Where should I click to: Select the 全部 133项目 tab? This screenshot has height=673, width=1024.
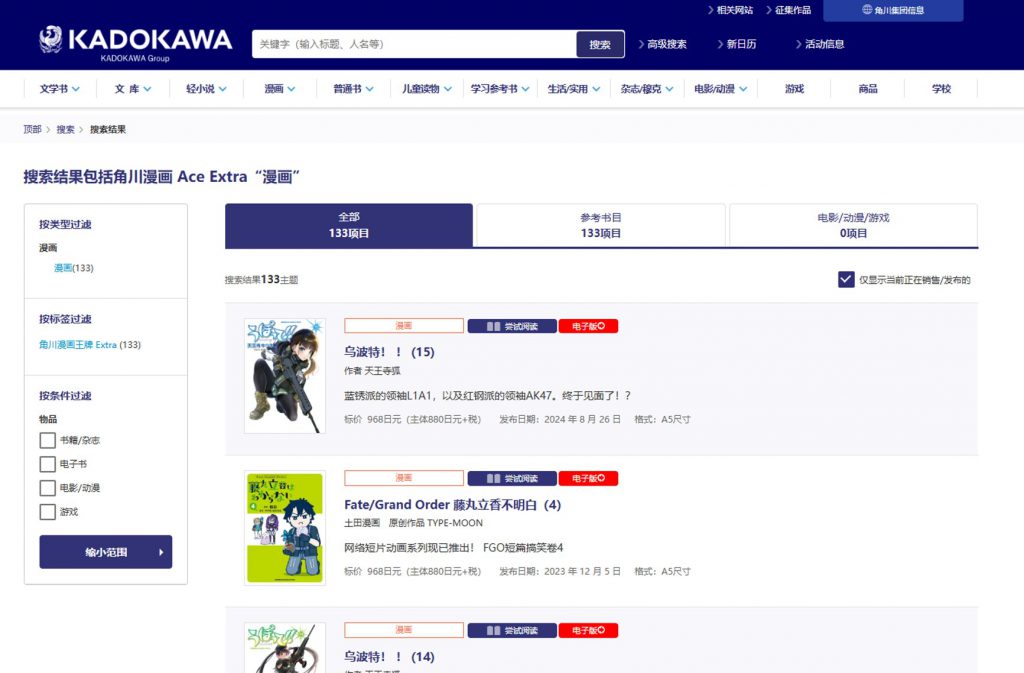(349, 225)
